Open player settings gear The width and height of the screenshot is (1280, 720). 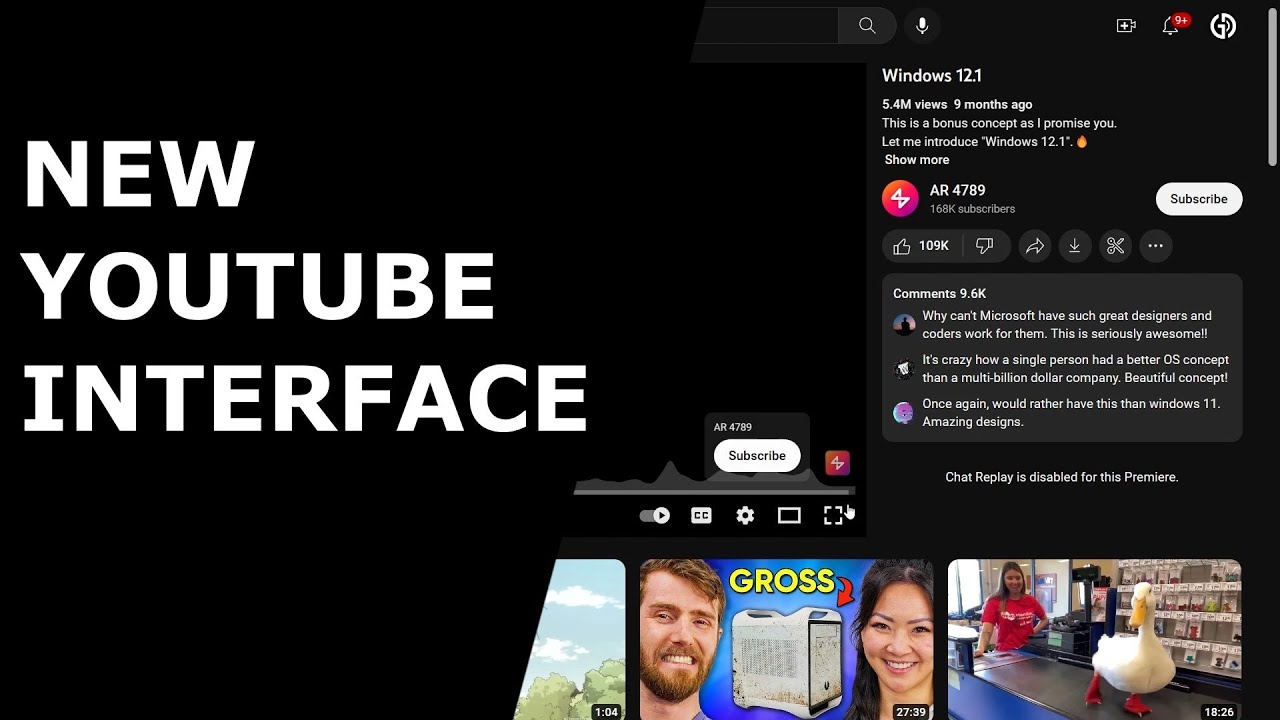point(745,516)
